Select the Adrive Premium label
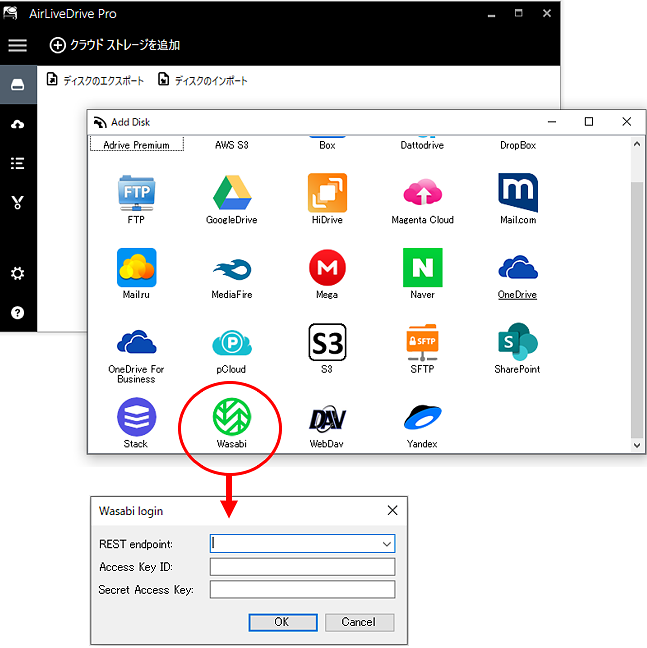Viewport: 647px width, 648px height. point(136,145)
